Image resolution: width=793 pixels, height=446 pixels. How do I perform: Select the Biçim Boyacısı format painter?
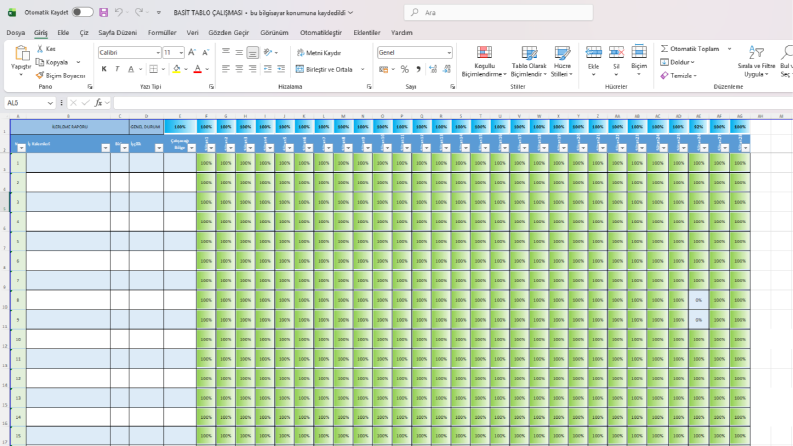[60, 75]
